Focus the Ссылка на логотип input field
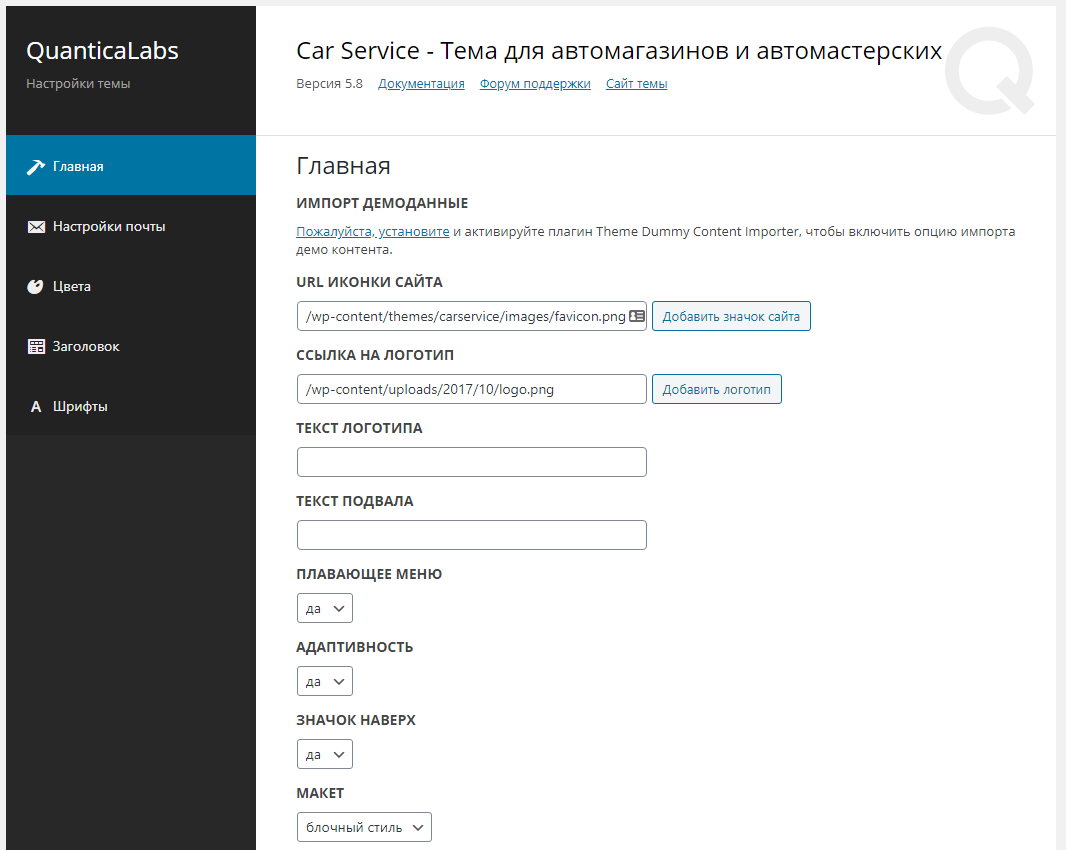This screenshot has width=1066, height=850. pyautogui.click(x=472, y=389)
